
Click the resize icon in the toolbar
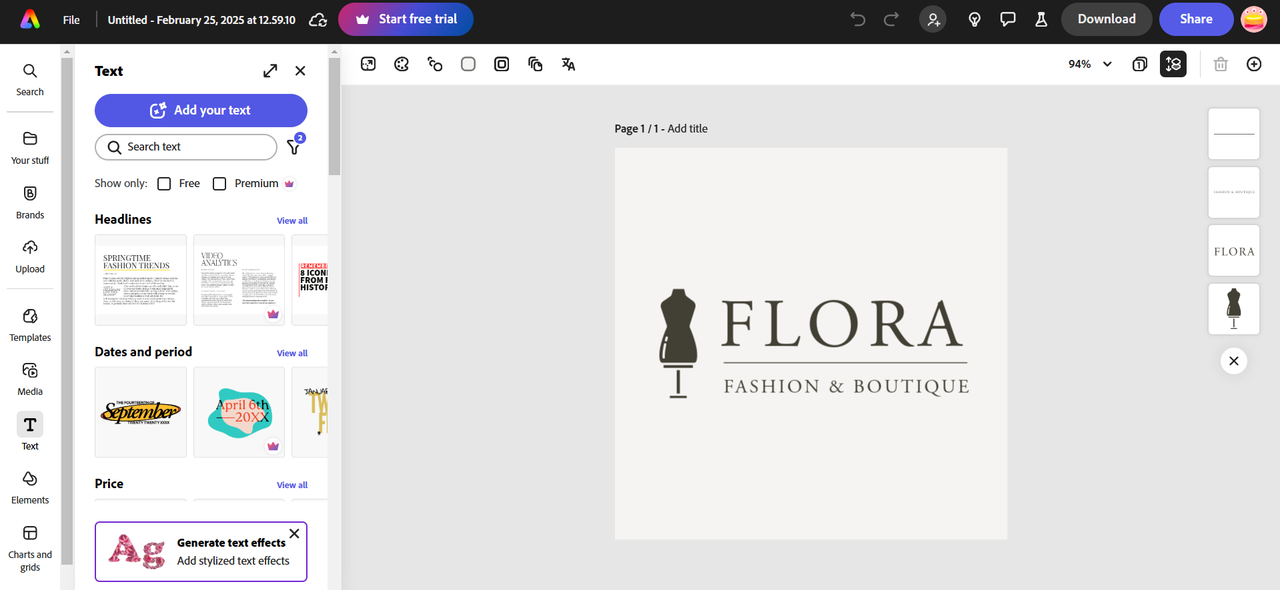368,64
